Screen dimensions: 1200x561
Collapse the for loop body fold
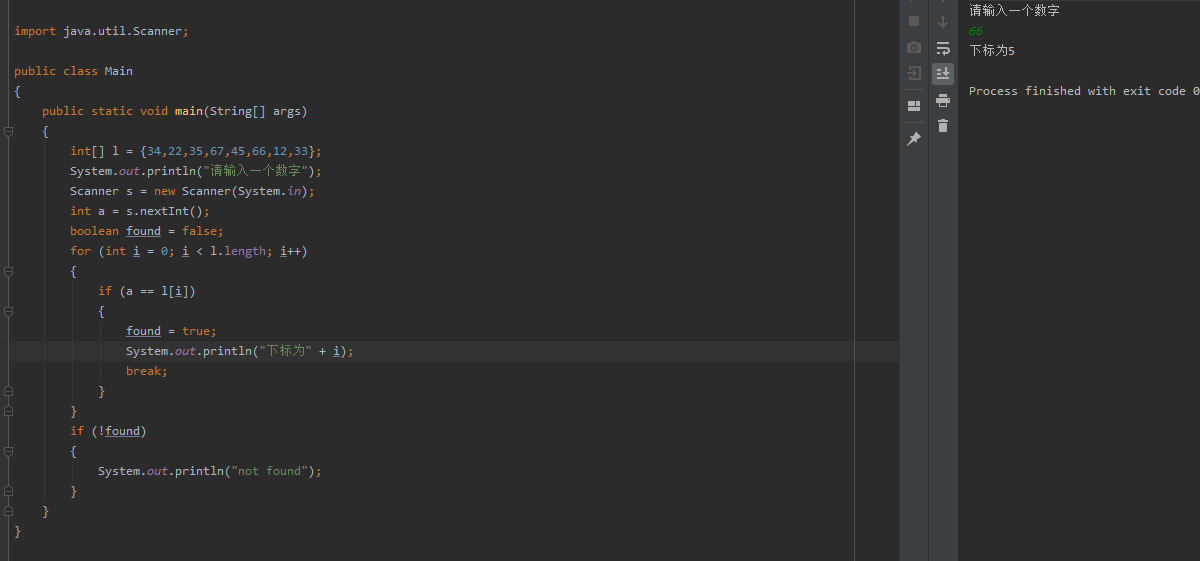8,271
